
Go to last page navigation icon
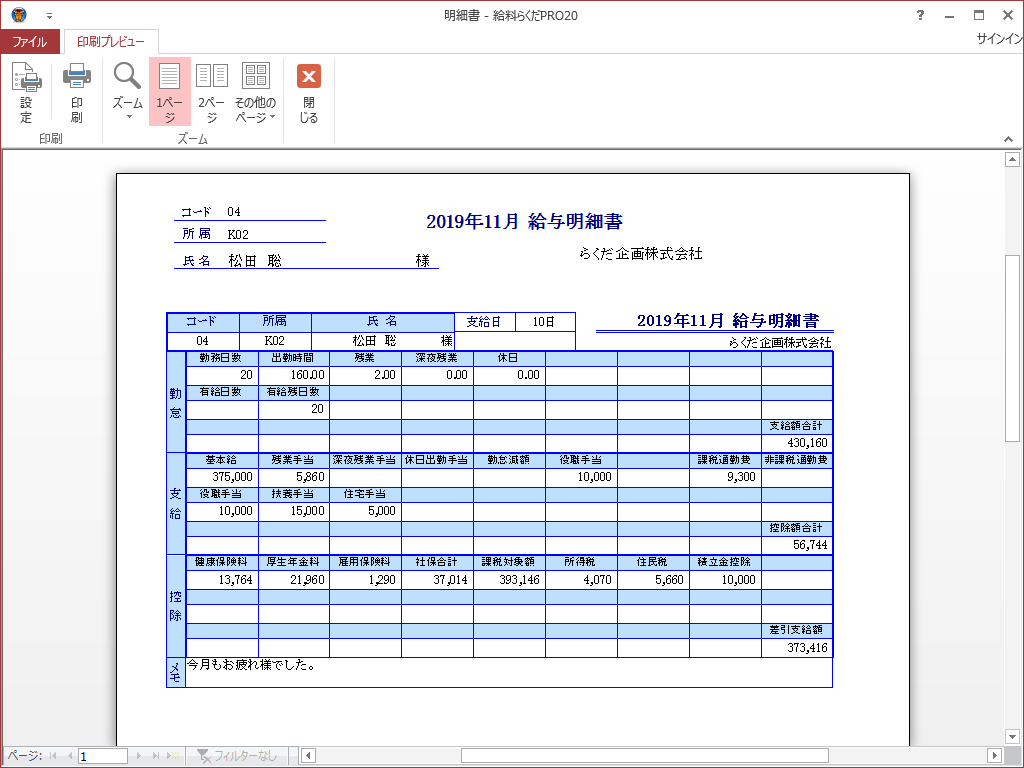[x=155, y=756]
